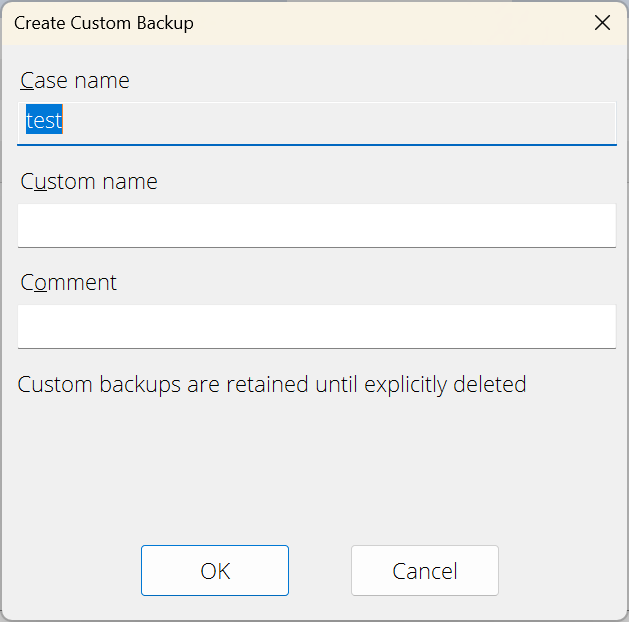This screenshot has width=629, height=622.
Task: Click the "Case name" label
Action: click(75, 81)
